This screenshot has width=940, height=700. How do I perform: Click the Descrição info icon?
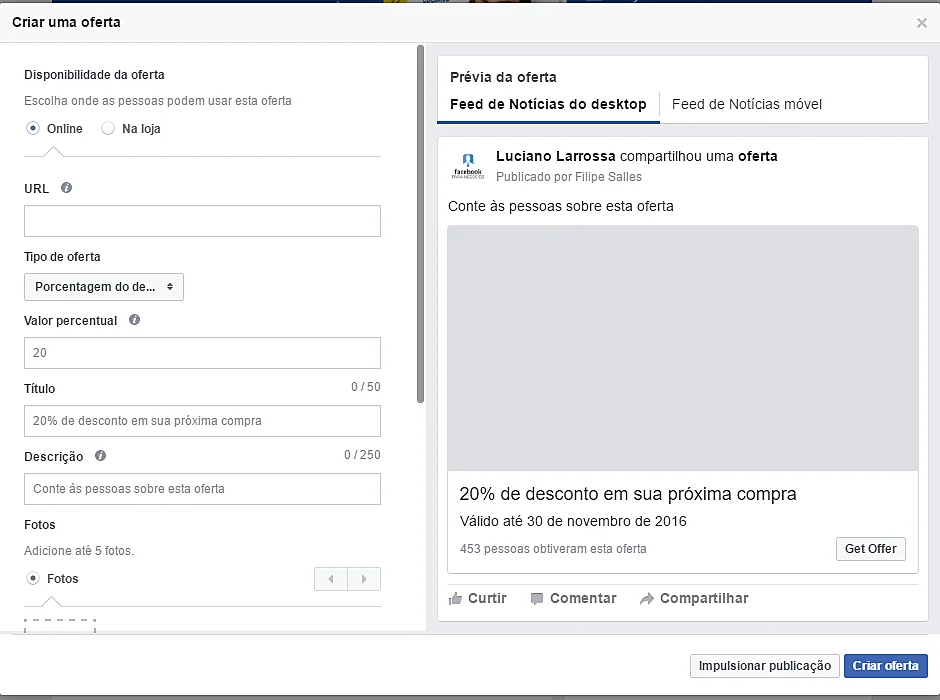tap(100, 455)
